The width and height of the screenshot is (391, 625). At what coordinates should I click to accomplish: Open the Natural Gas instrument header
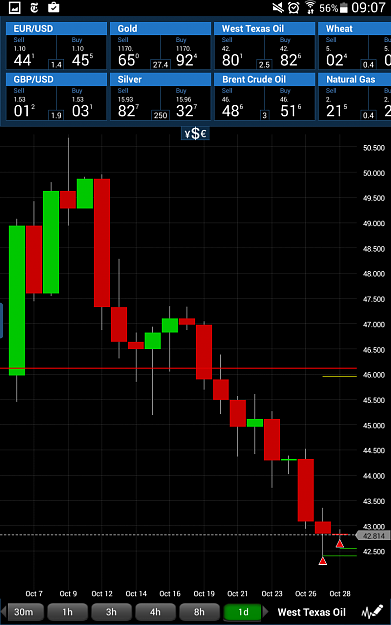[x=354, y=79]
